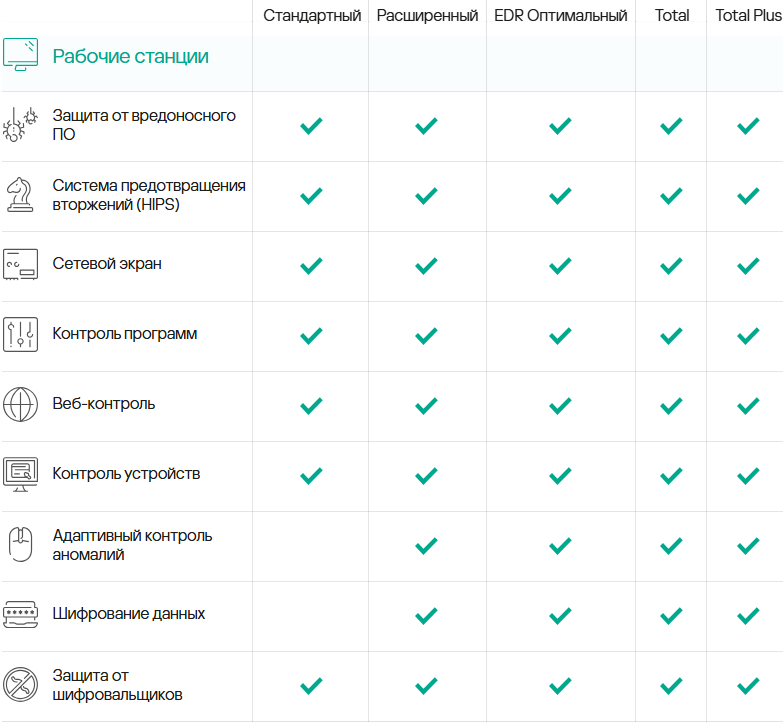Click the firewall icon beside Сетевой экран
This screenshot has height=722, width=783.
[x=20, y=265]
